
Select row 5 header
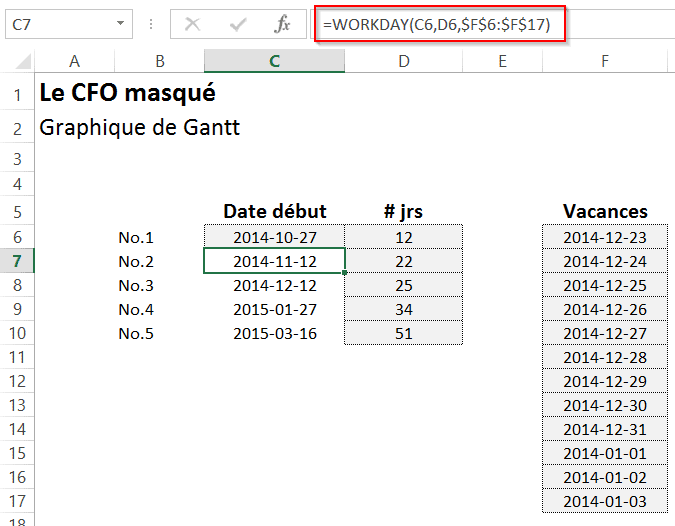pos(17,212)
